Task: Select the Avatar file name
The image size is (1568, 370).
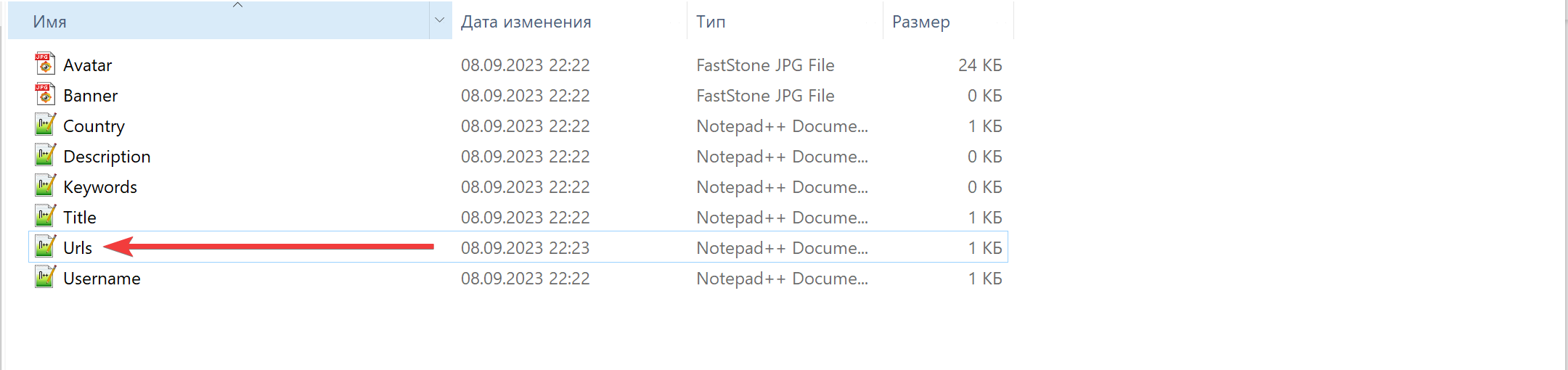Action: (x=88, y=65)
